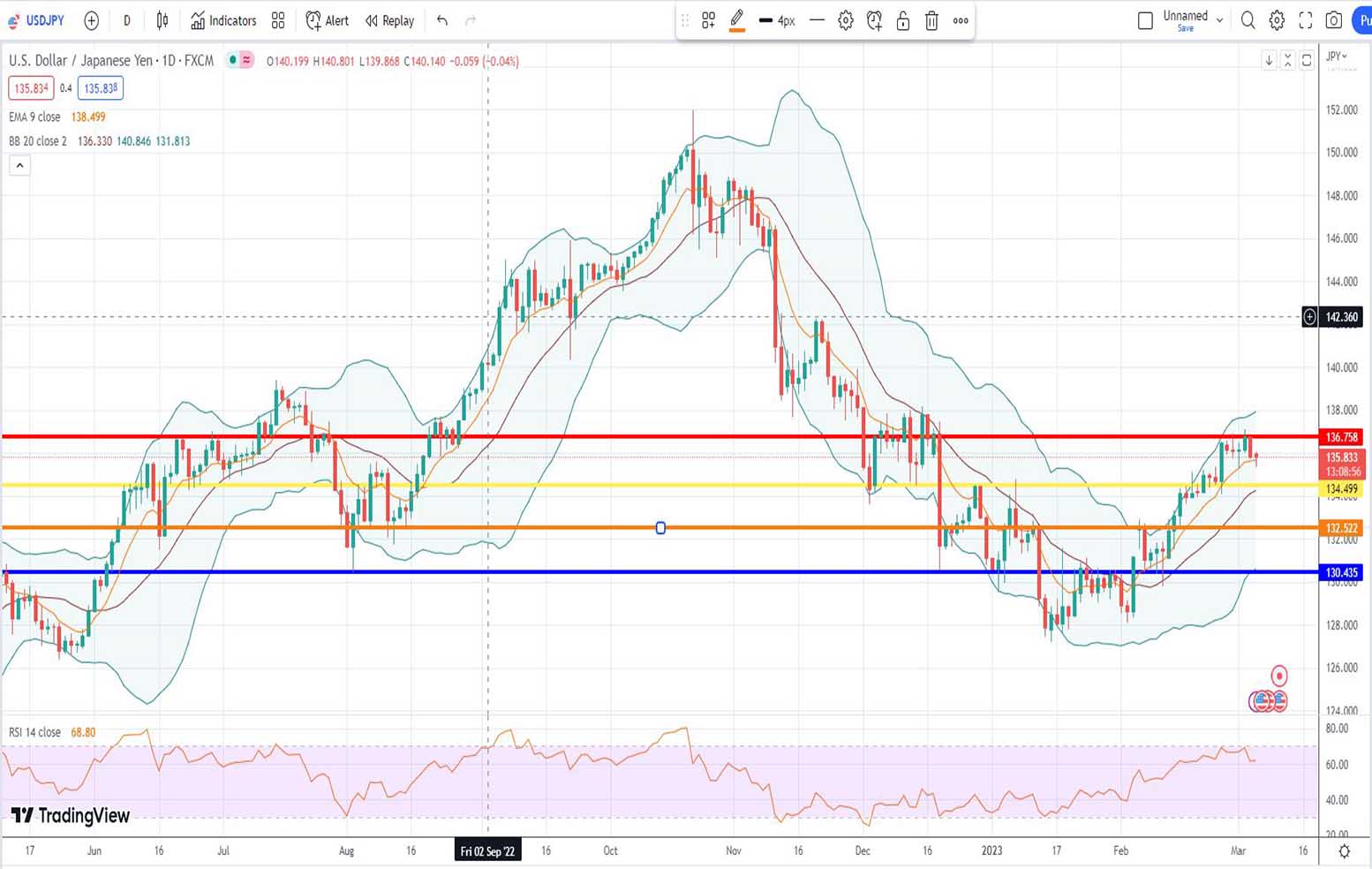Click the compare/add symbol plus icon
1372x869 pixels.
click(x=91, y=20)
